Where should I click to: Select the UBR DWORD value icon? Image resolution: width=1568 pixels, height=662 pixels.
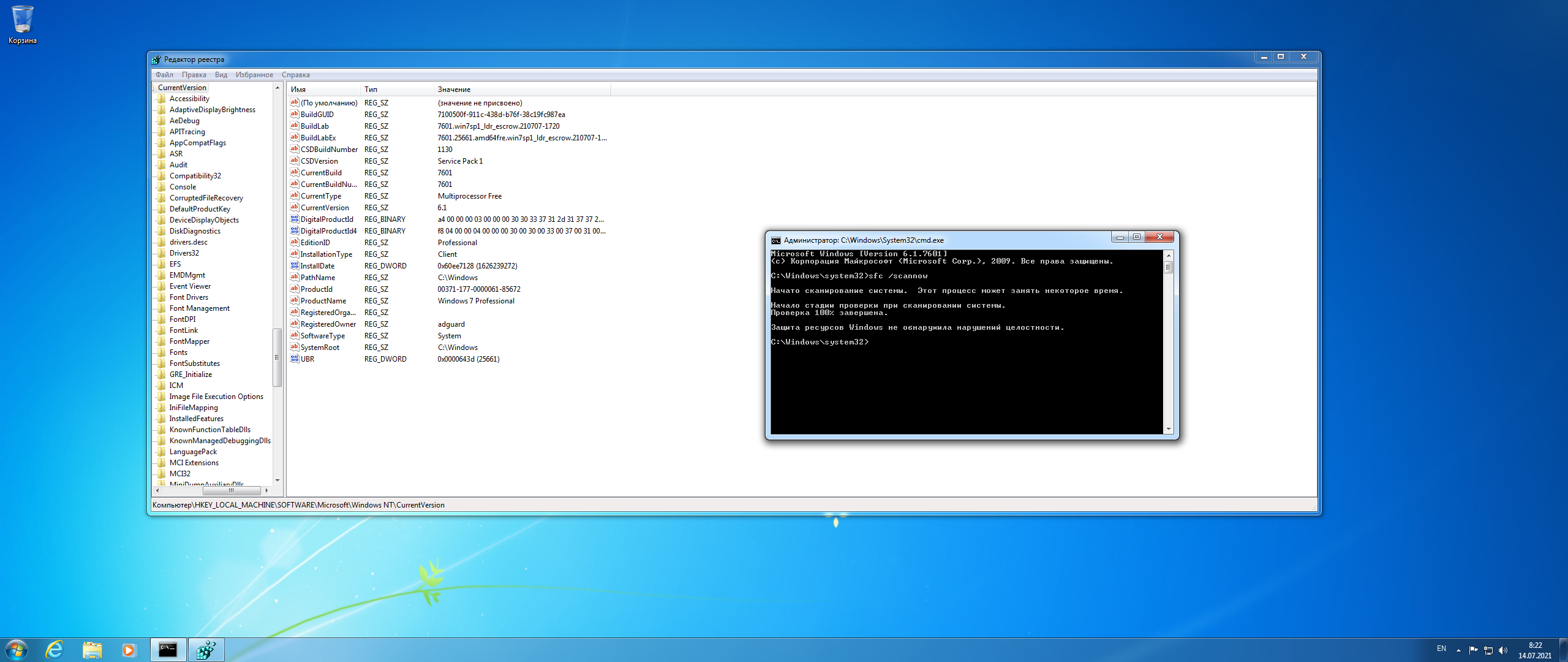(294, 359)
